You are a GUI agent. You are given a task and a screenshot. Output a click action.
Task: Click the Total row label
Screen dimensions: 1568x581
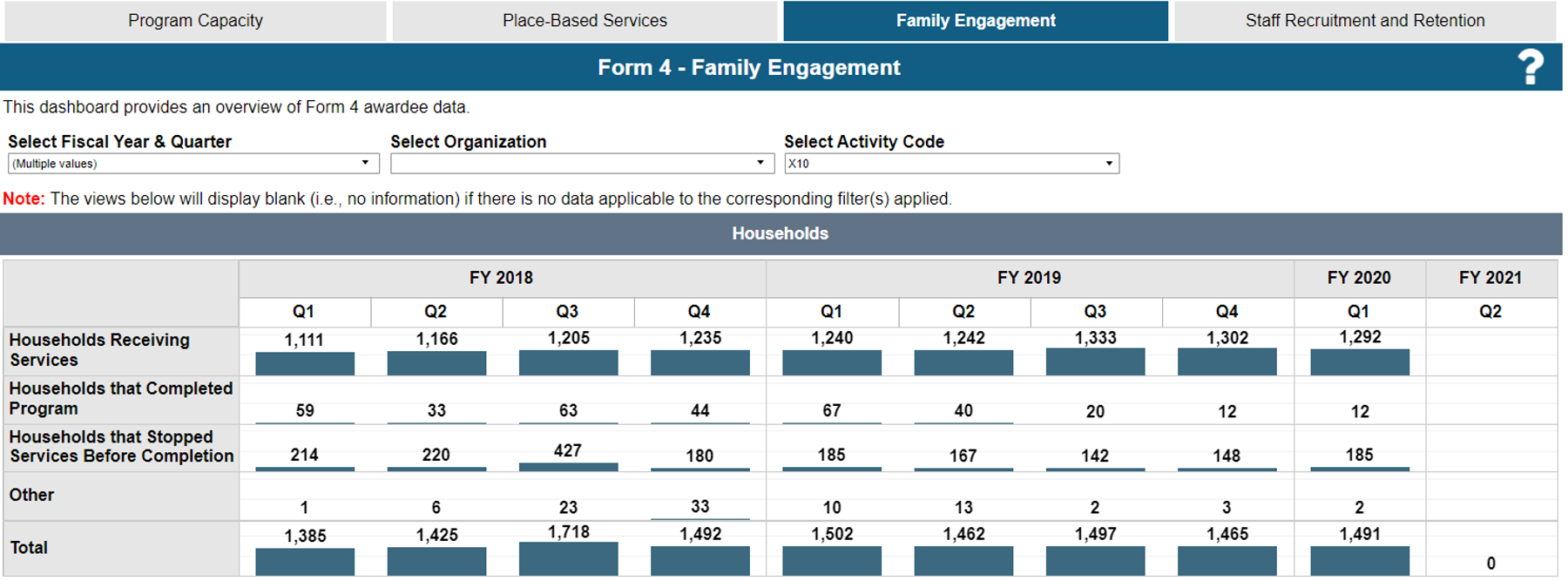pyautogui.click(x=29, y=548)
